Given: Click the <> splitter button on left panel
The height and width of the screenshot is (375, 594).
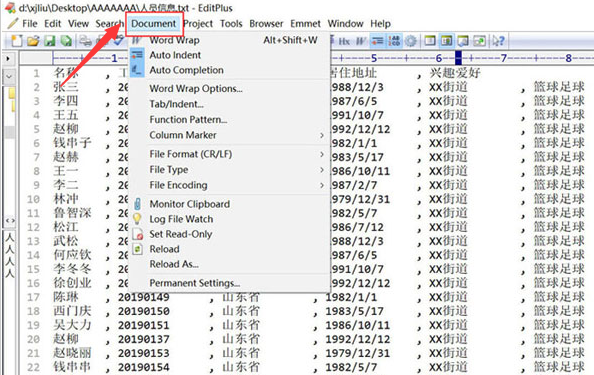Looking at the screenshot, I should [x=10, y=220].
